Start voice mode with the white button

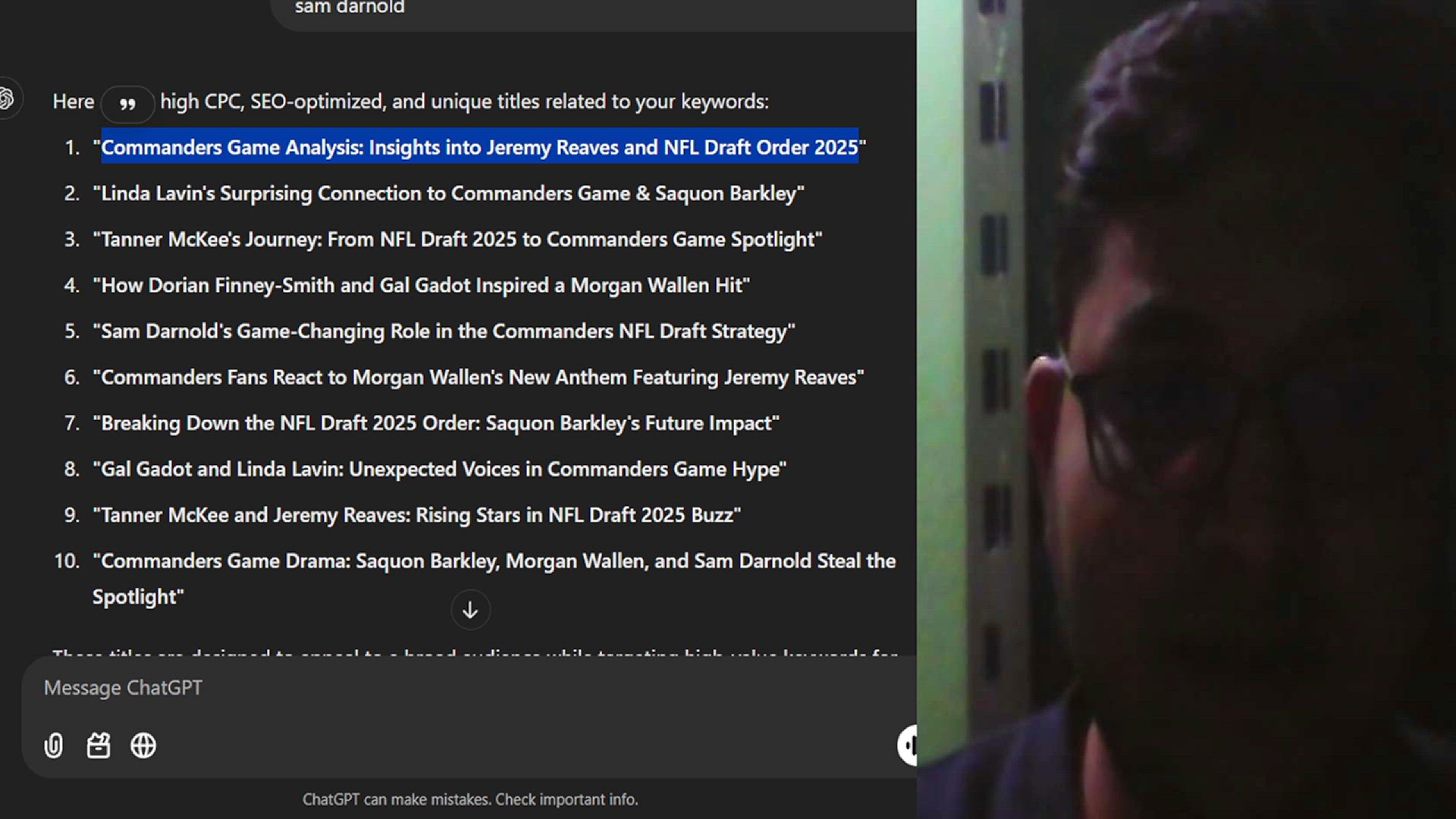click(907, 745)
